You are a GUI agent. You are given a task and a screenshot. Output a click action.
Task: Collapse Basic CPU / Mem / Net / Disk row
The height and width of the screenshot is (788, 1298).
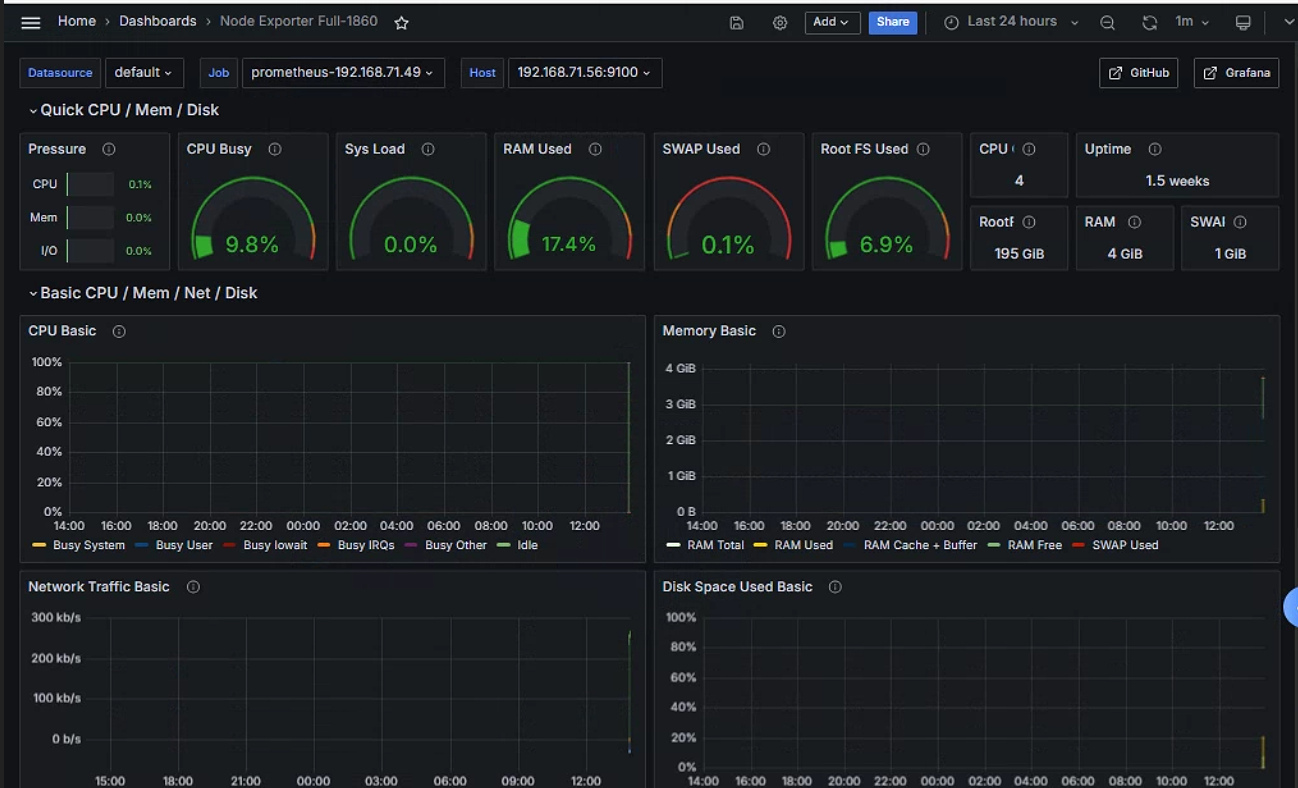point(144,293)
